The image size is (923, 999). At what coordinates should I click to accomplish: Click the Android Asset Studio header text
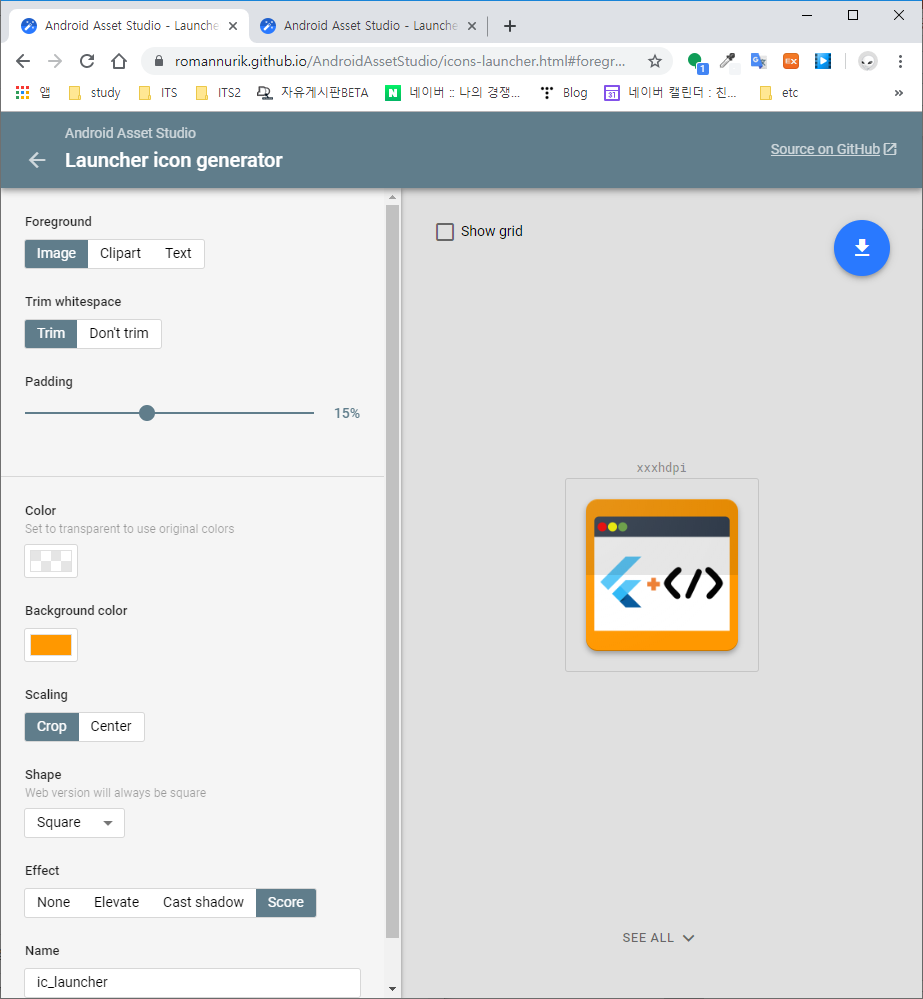[x=131, y=133]
